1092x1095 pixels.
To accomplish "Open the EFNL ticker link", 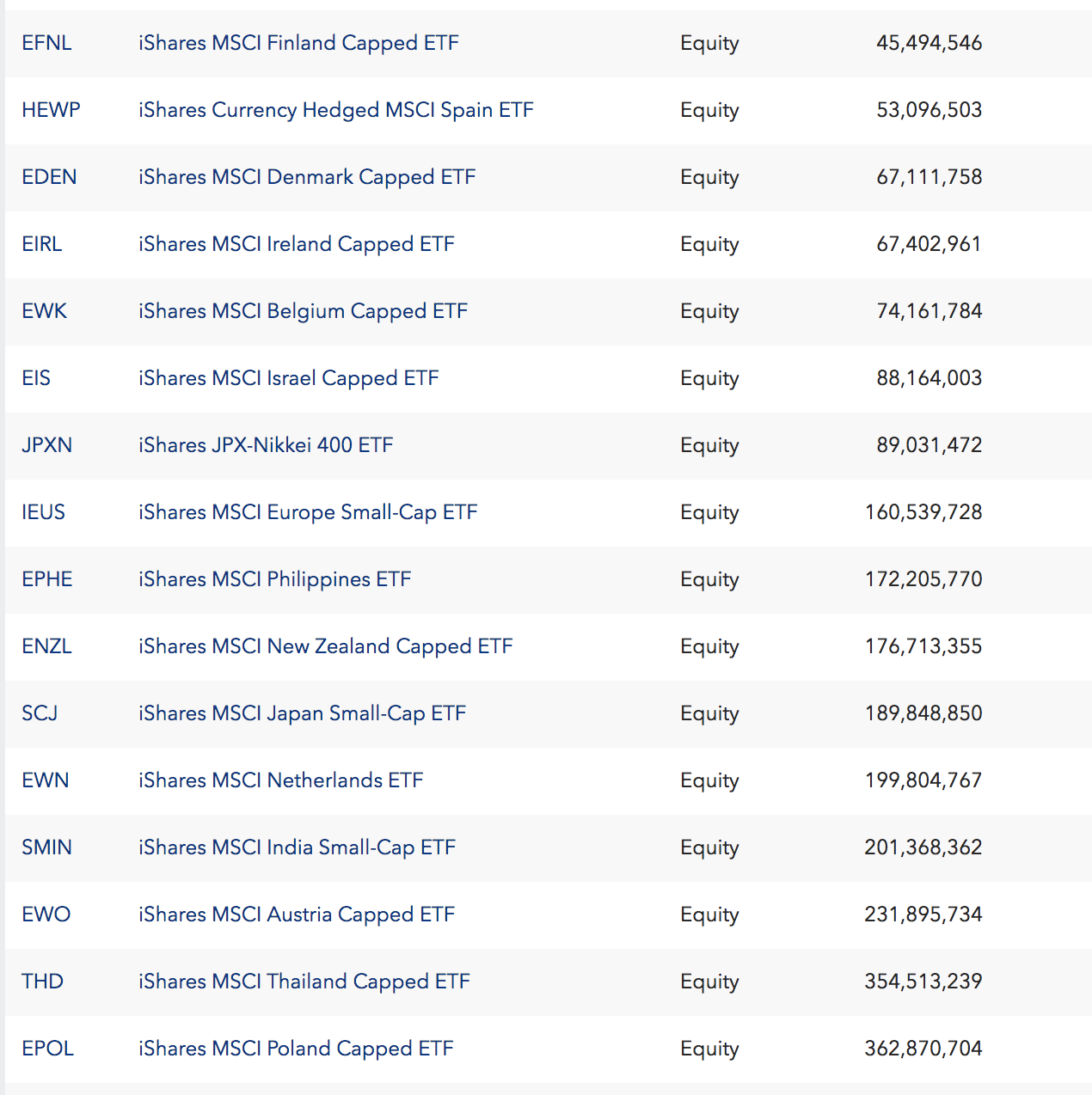I will pyautogui.click(x=46, y=43).
